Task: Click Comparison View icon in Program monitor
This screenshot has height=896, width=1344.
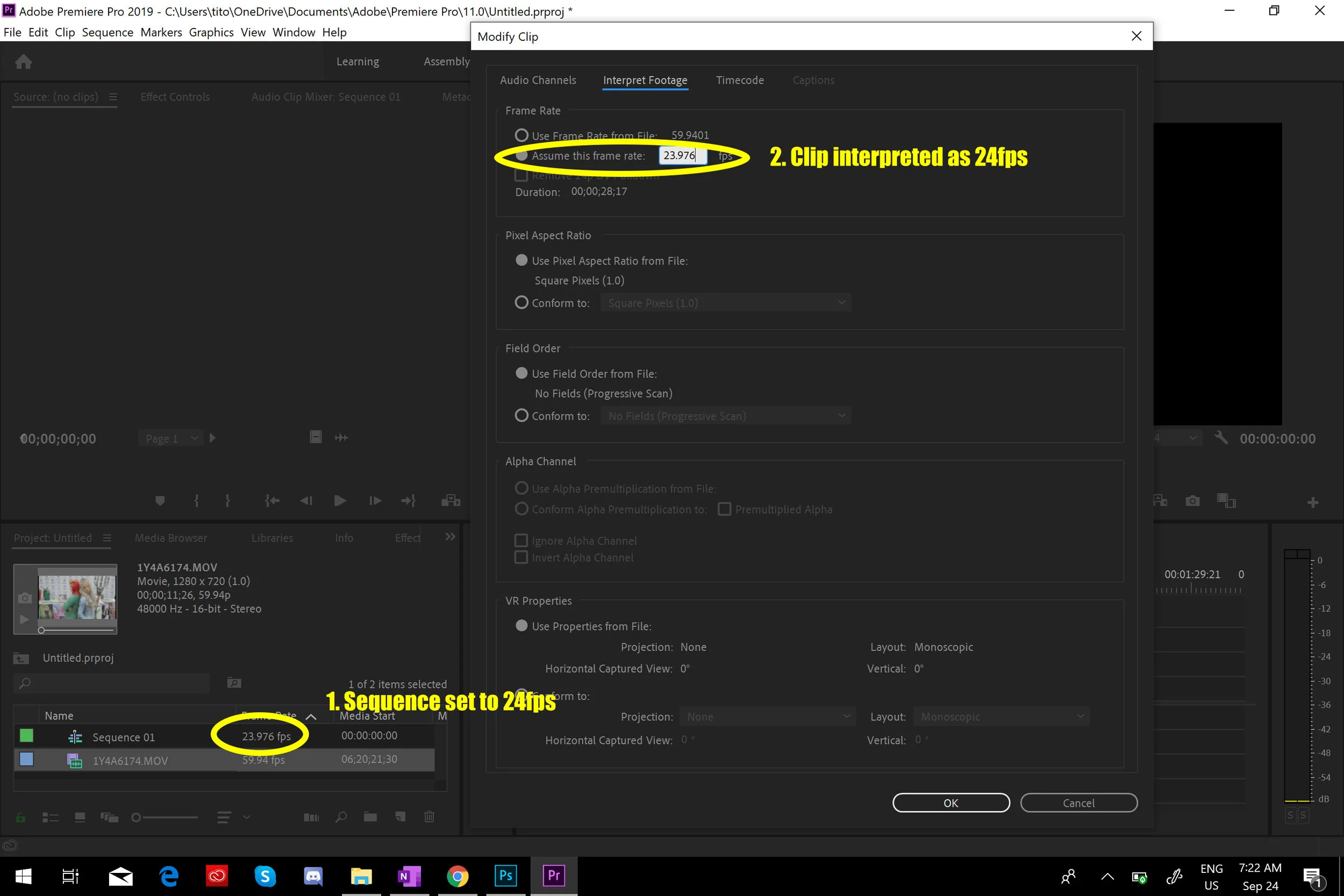Action: [1226, 501]
